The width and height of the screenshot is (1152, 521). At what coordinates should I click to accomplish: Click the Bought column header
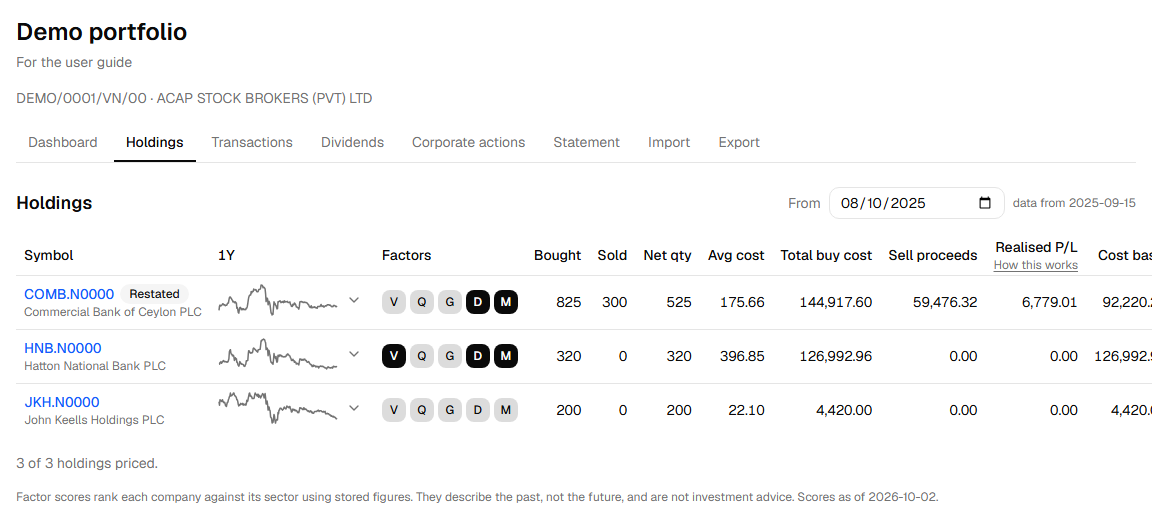click(x=558, y=256)
